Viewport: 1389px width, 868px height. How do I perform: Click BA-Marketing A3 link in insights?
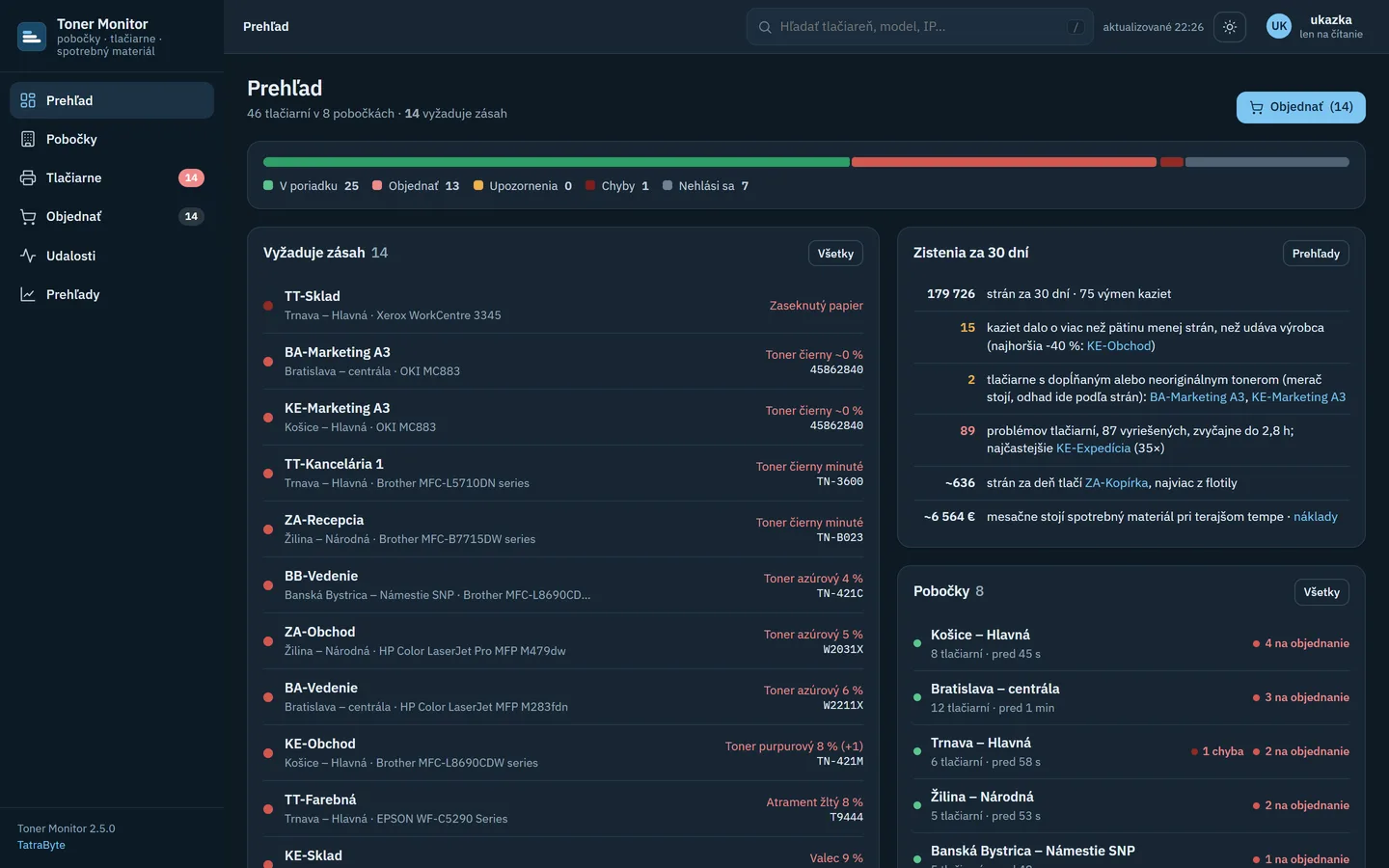tap(1197, 397)
